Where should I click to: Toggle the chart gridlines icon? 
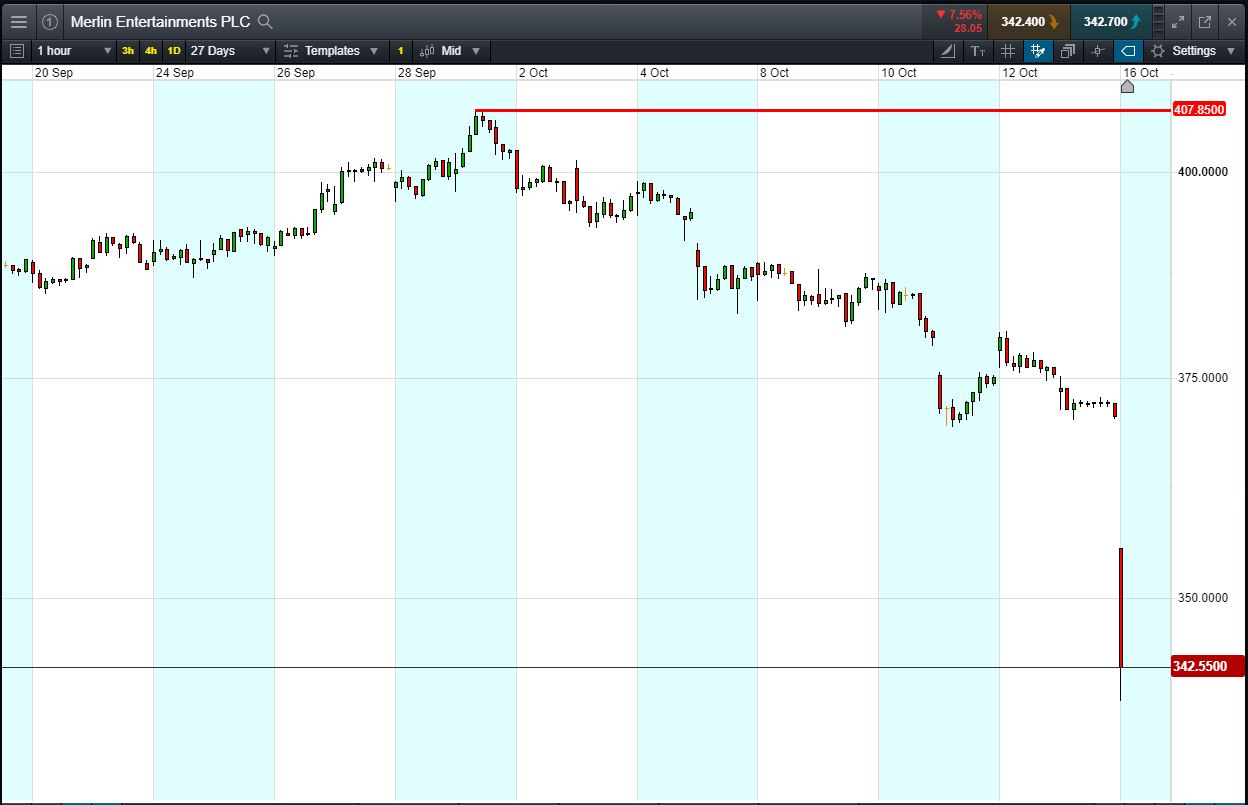[x=1008, y=51]
